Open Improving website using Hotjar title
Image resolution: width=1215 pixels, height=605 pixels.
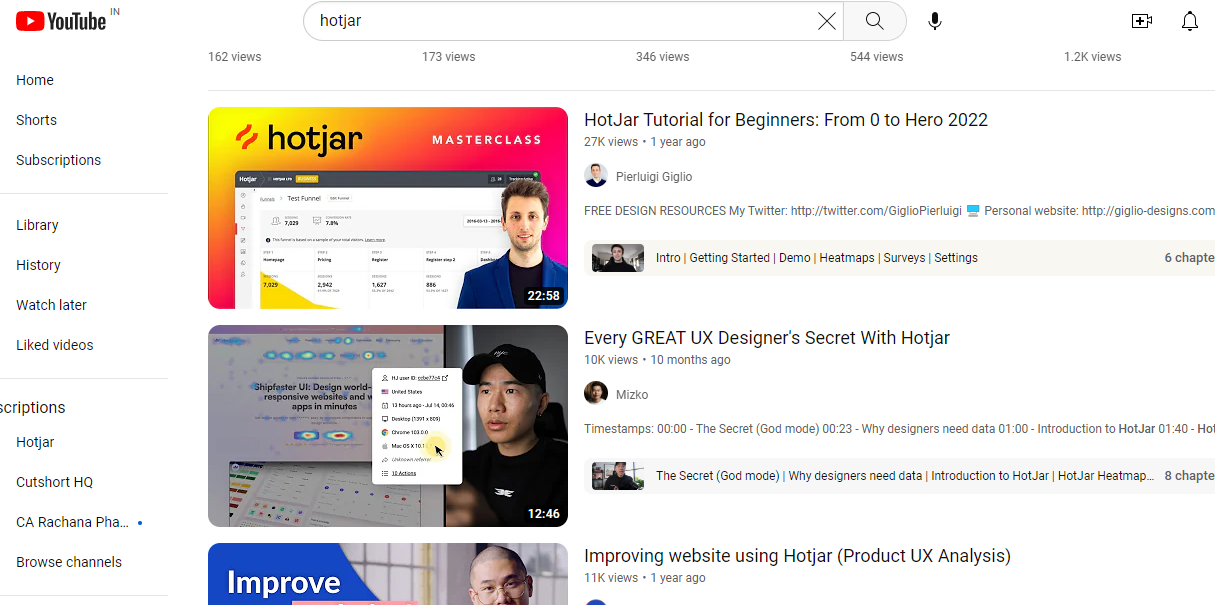pos(797,556)
